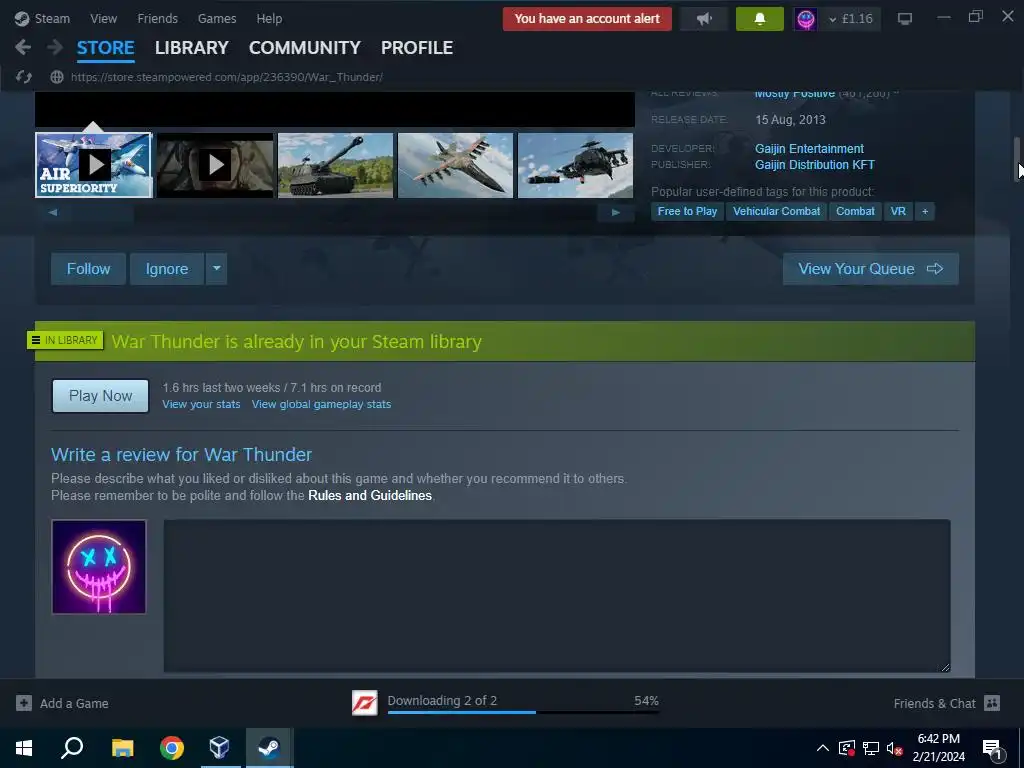Open the Gaijin Distribution KFT publisher link
1024x768 pixels.
click(814, 165)
